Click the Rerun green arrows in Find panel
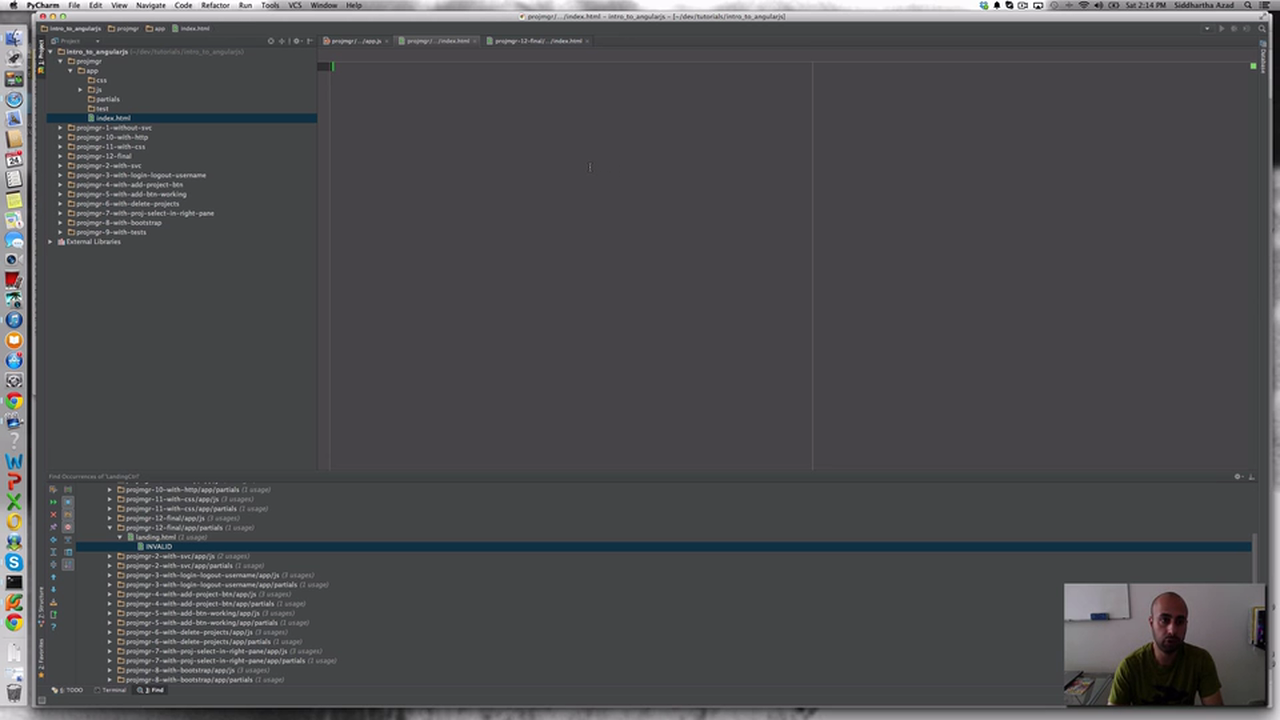1280x720 pixels. pos(54,502)
